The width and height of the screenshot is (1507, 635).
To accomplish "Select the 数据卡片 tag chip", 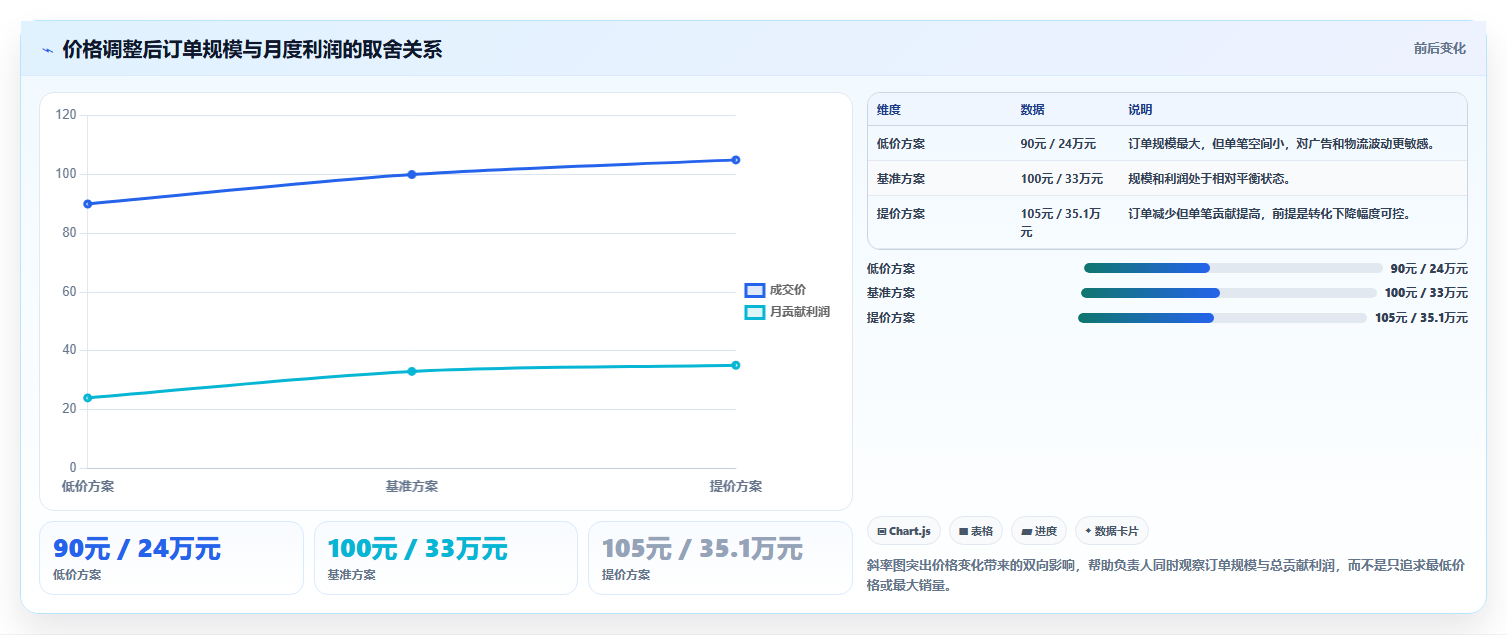I will point(1112,531).
